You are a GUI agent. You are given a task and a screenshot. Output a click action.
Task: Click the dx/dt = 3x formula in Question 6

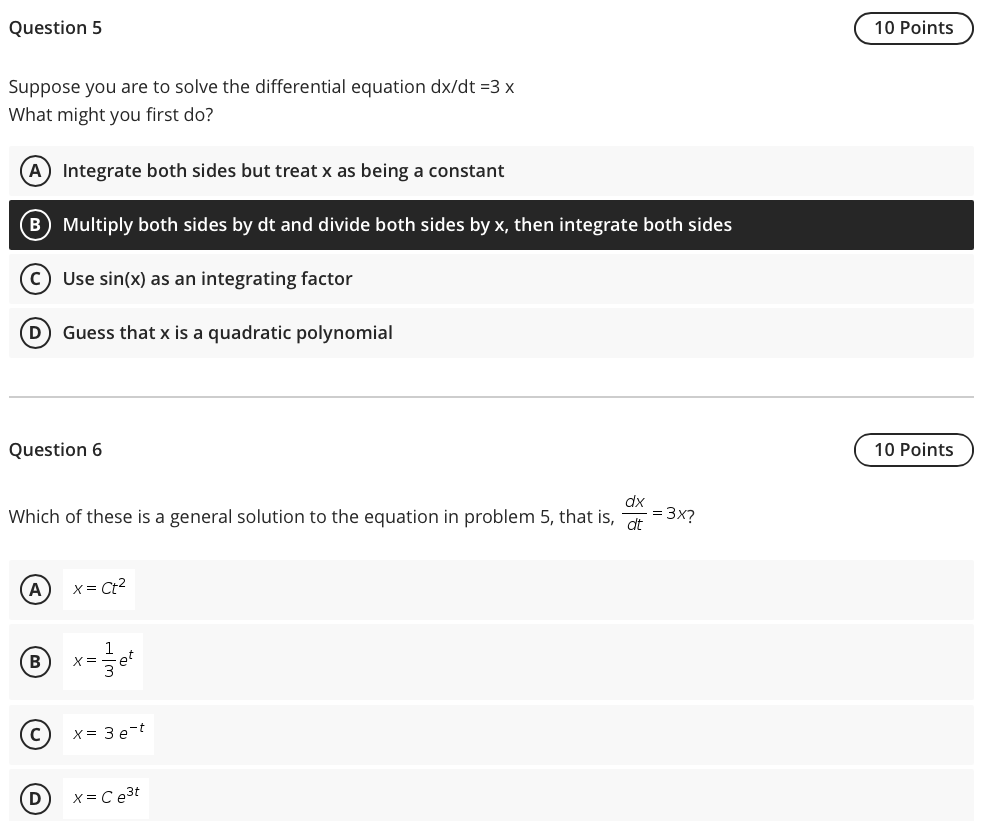[658, 513]
